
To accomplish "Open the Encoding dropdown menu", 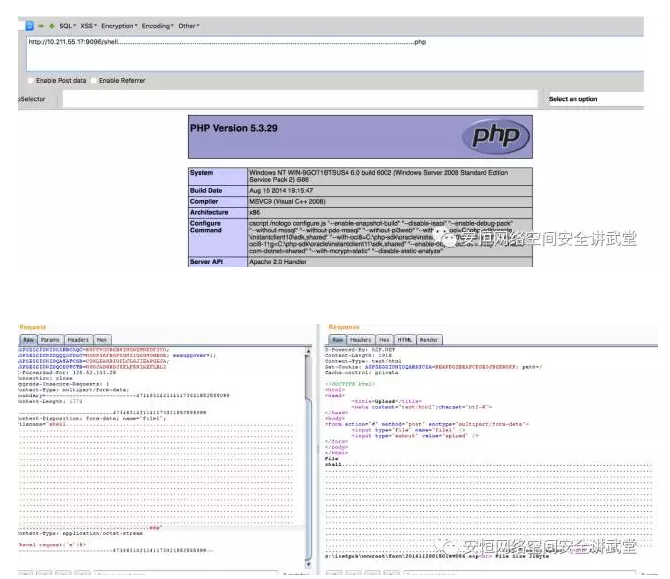I will pos(158,26).
